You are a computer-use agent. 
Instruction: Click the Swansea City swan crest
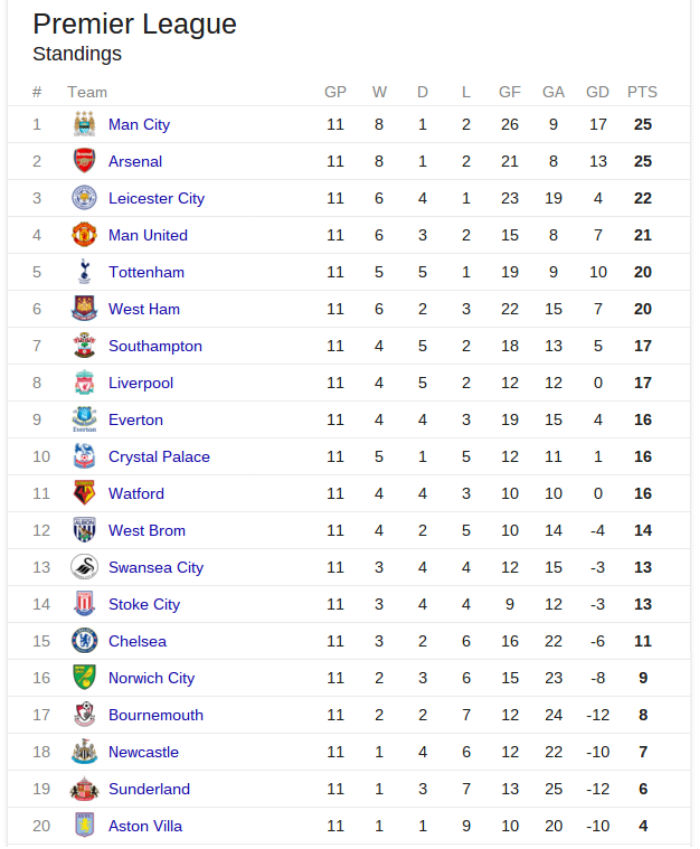tap(84, 567)
